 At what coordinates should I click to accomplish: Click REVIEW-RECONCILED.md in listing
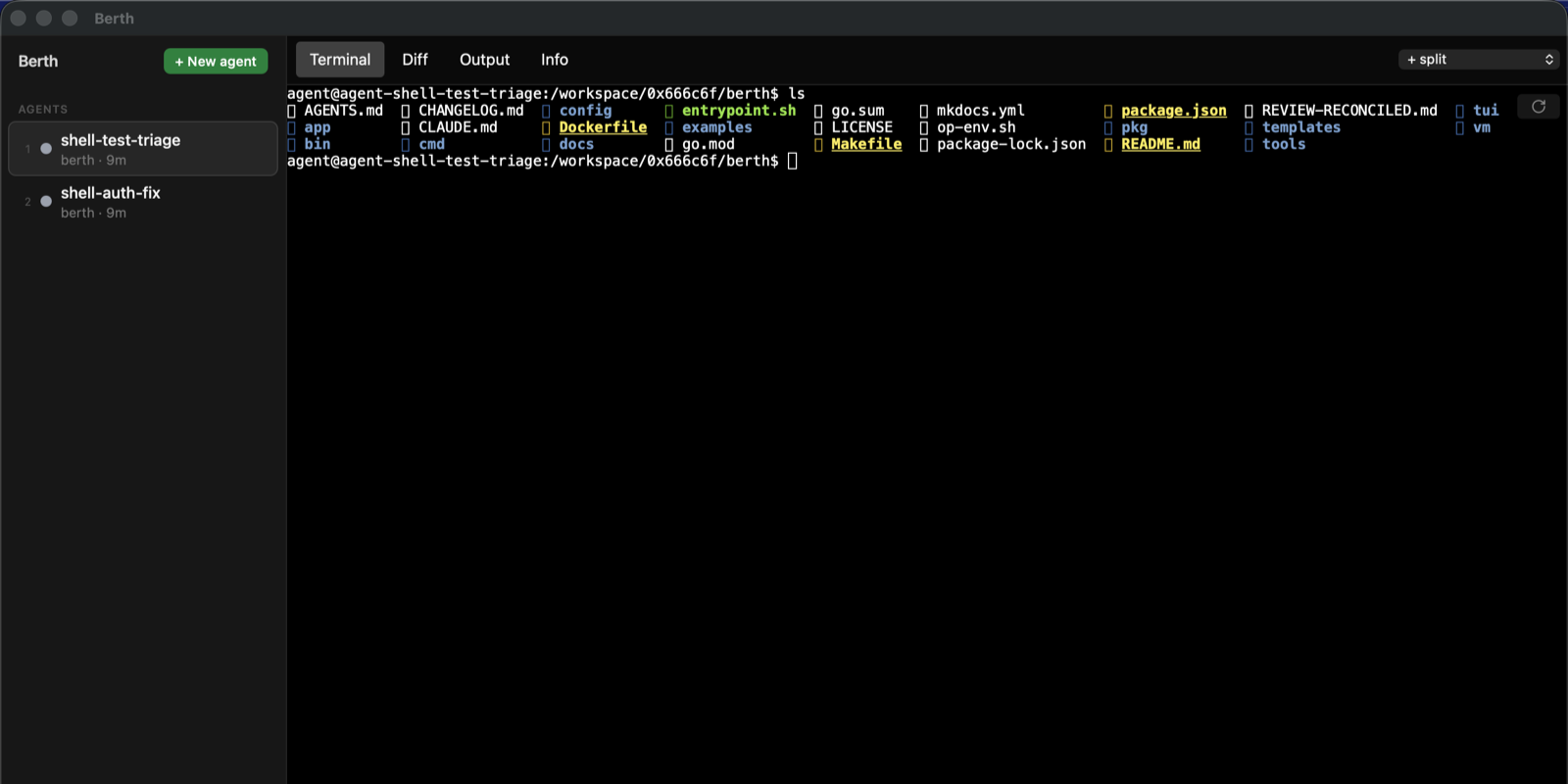click(x=1349, y=111)
